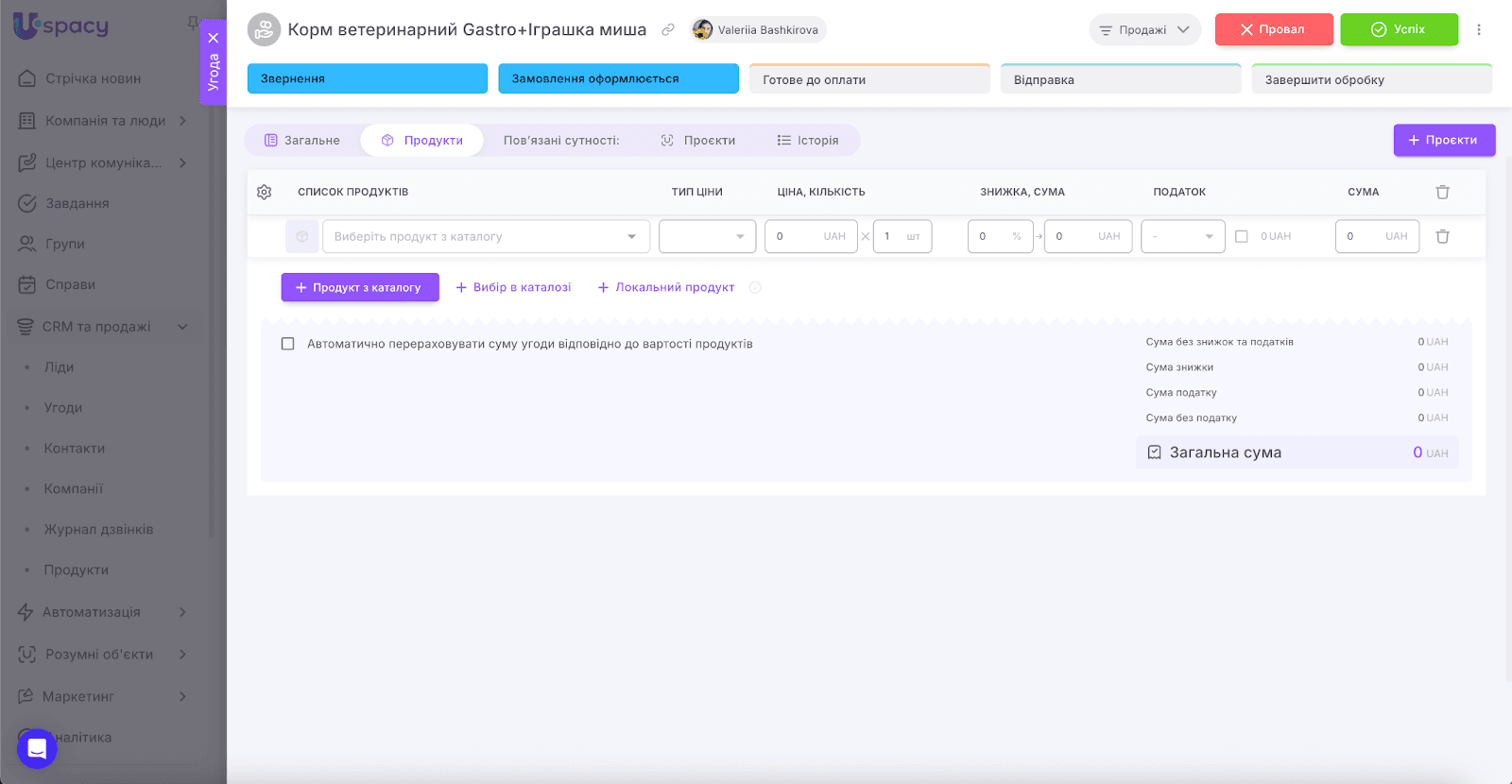Screen dimensions: 1512x784
Task: Open the tax rate dropdown
Action: pyautogui.click(x=1182, y=236)
